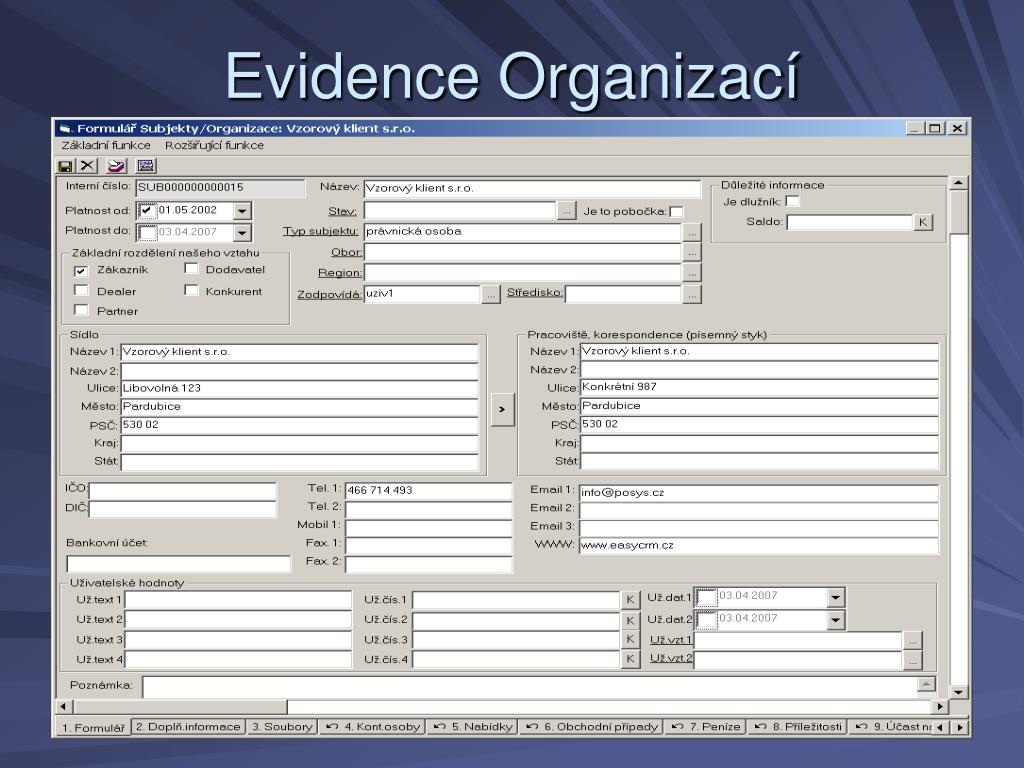
Task: Switch to the 6. Obchodní případy tab
Action: click(x=592, y=726)
